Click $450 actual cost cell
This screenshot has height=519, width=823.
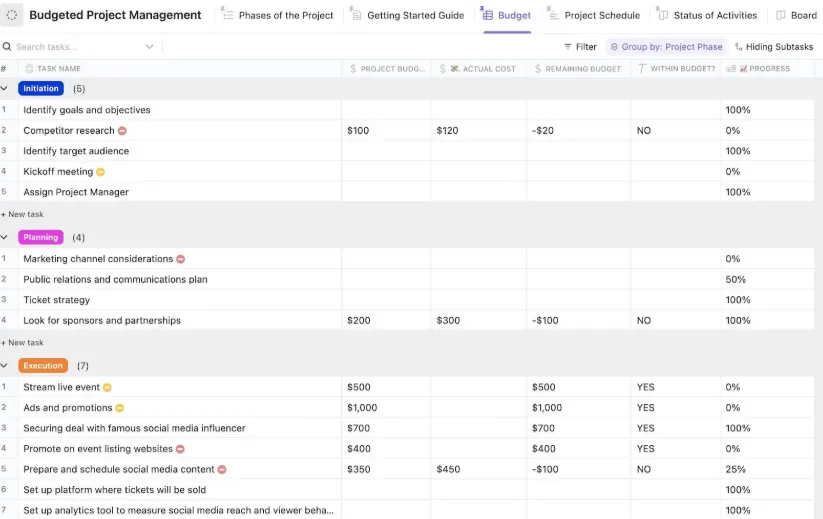pyautogui.click(x=448, y=470)
